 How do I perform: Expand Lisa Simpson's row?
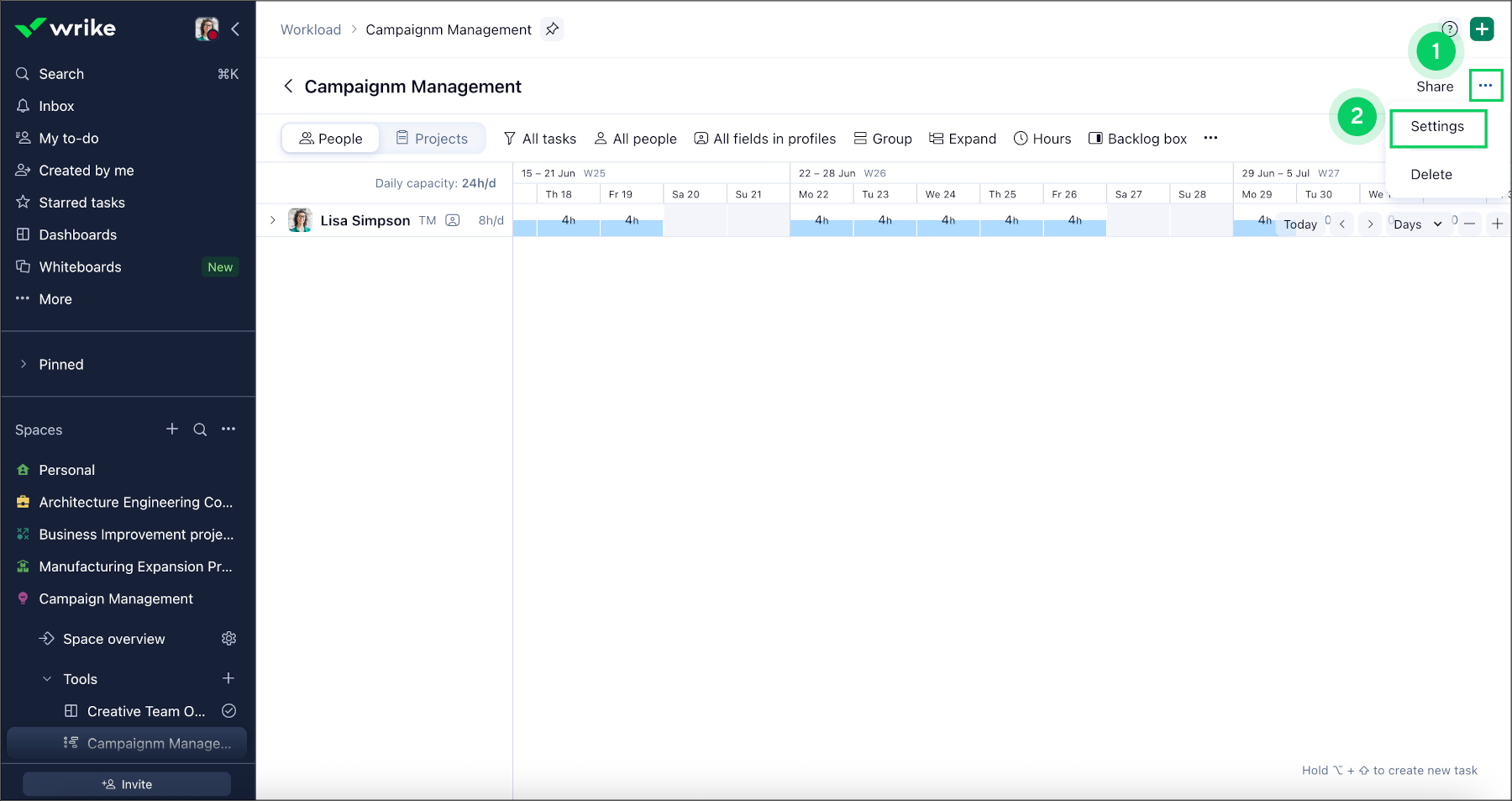pos(273,220)
